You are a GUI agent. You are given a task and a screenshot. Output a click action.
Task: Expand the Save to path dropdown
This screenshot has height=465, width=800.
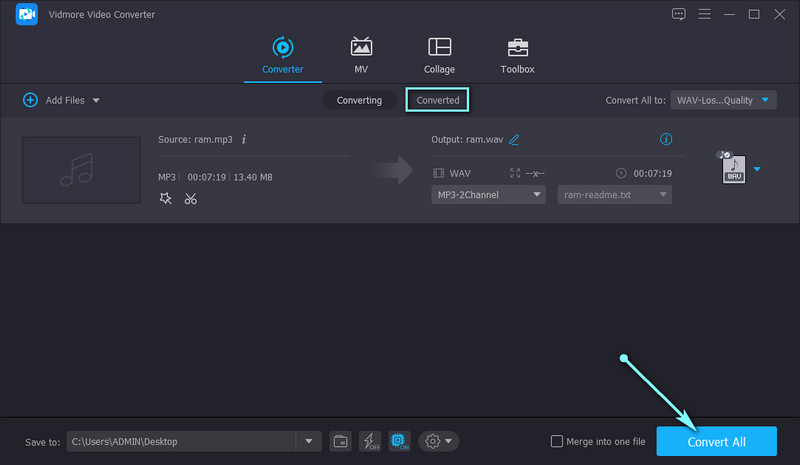pyautogui.click(x=309, y=441)
